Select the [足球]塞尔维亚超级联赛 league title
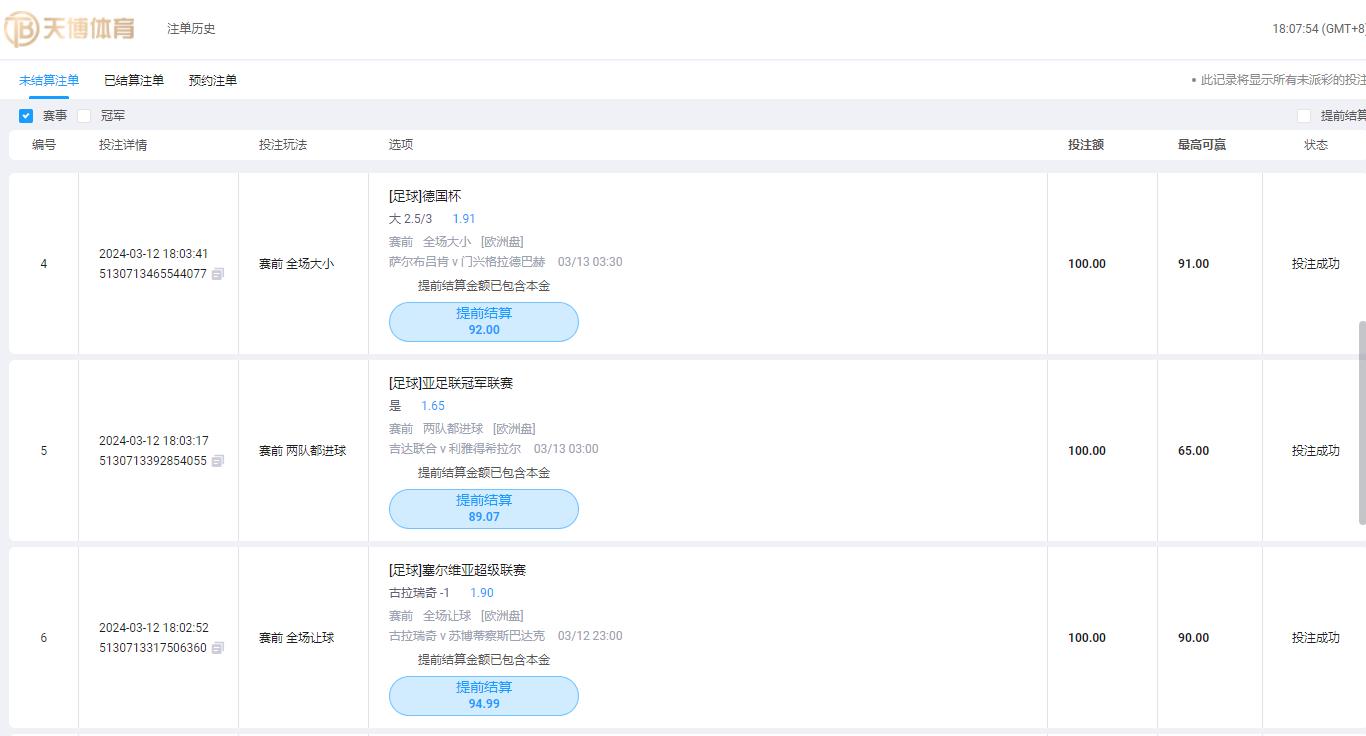The width and height of the screenshot is (1366, 736). click(x=458, y=570)
